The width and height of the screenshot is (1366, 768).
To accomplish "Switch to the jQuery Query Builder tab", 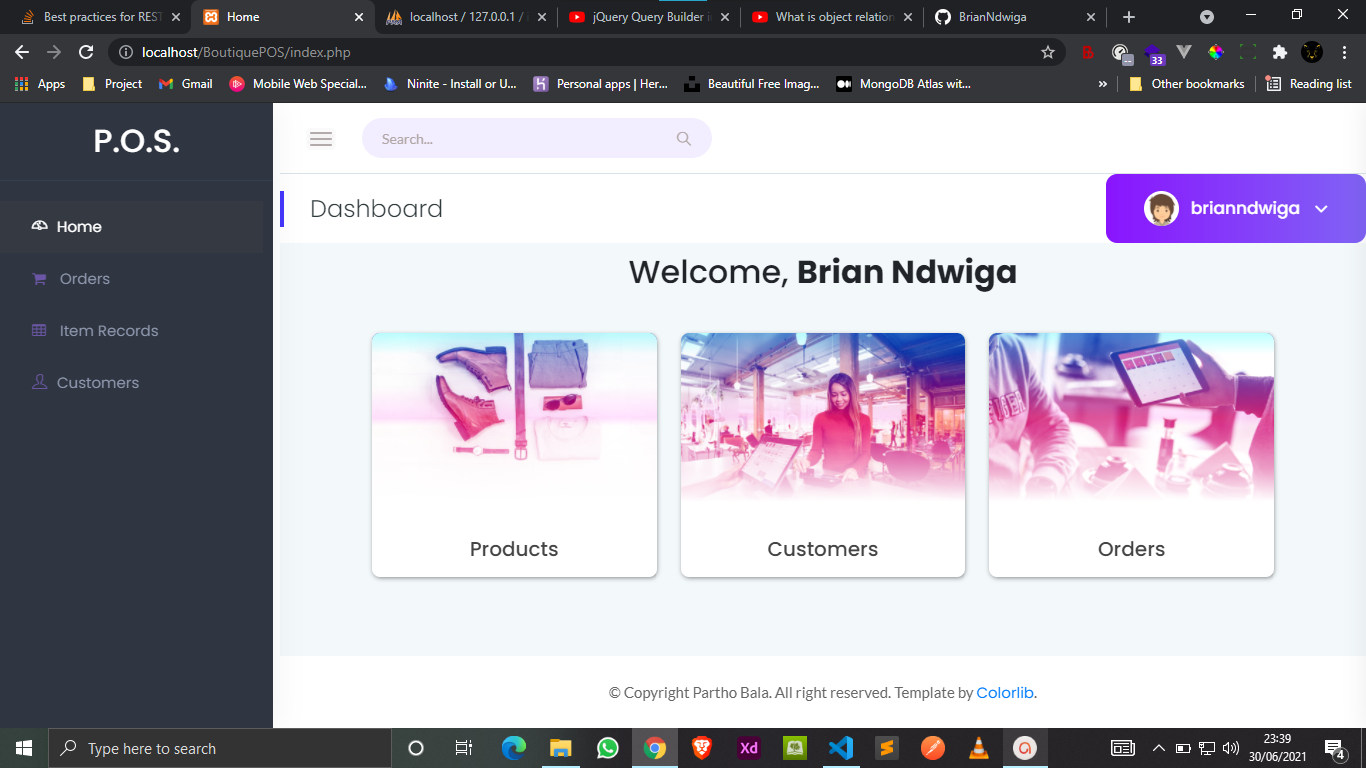I will coord(649,17).
